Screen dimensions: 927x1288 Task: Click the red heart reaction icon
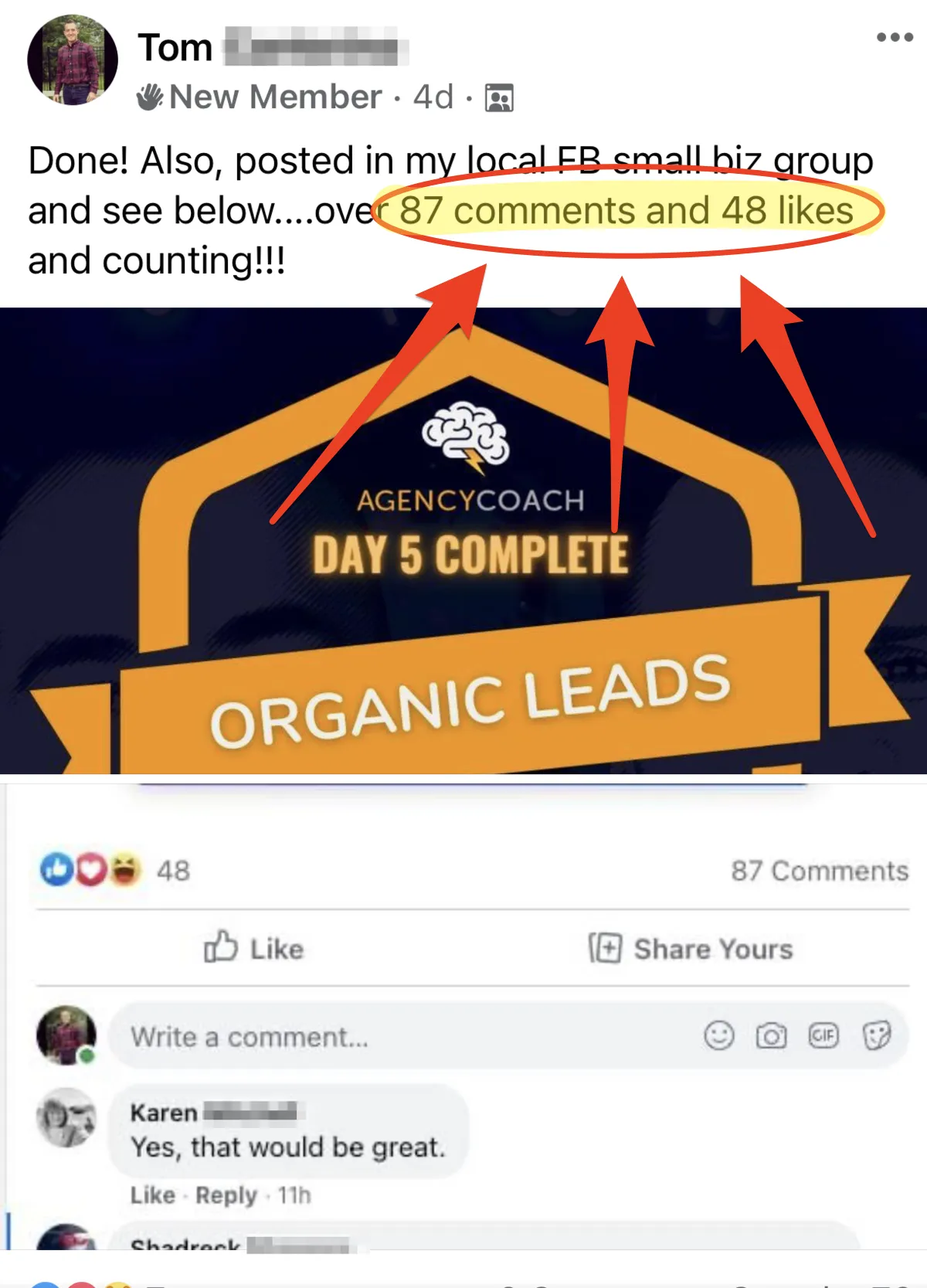pyautogui.click(x=91, y=870)
